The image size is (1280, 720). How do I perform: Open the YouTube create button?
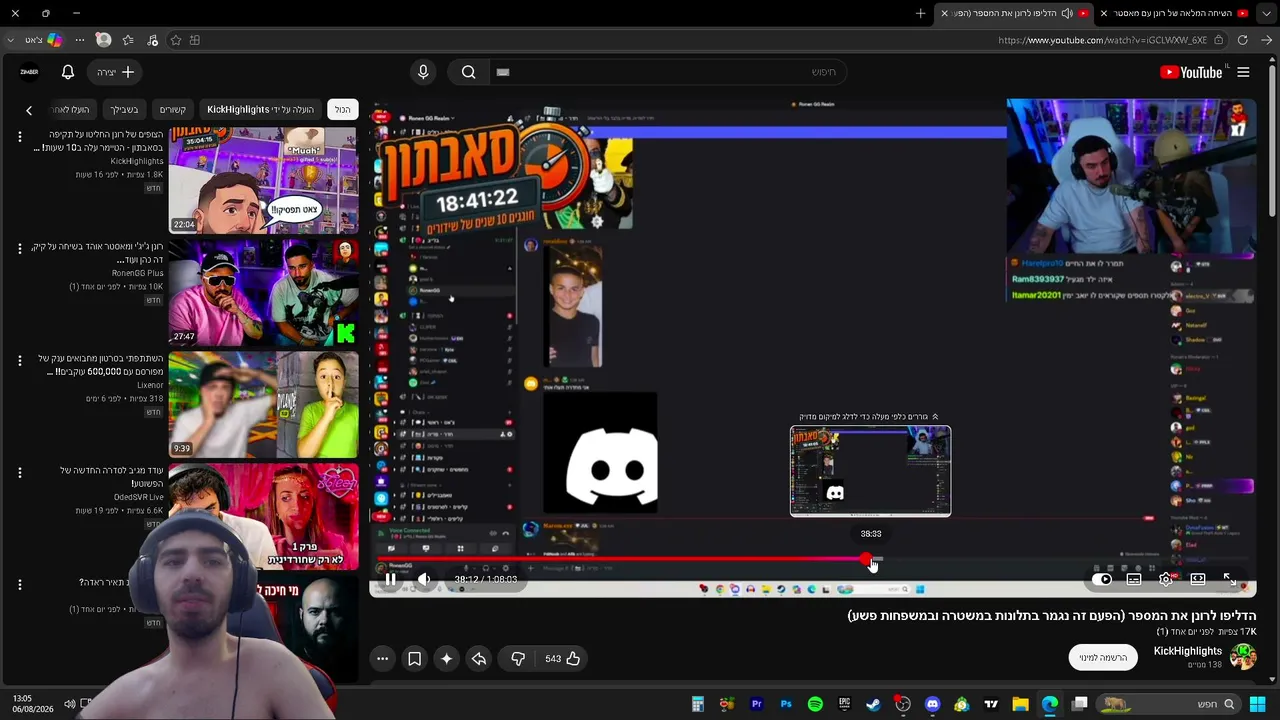(116, 72)
